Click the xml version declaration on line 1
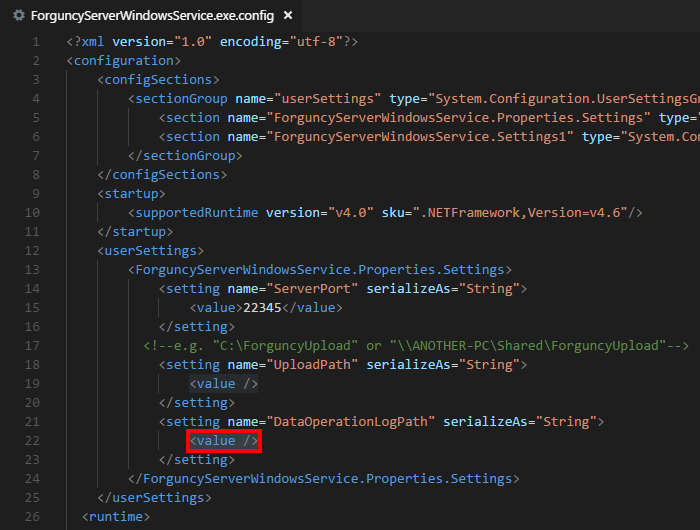 (x=212, y=42)
